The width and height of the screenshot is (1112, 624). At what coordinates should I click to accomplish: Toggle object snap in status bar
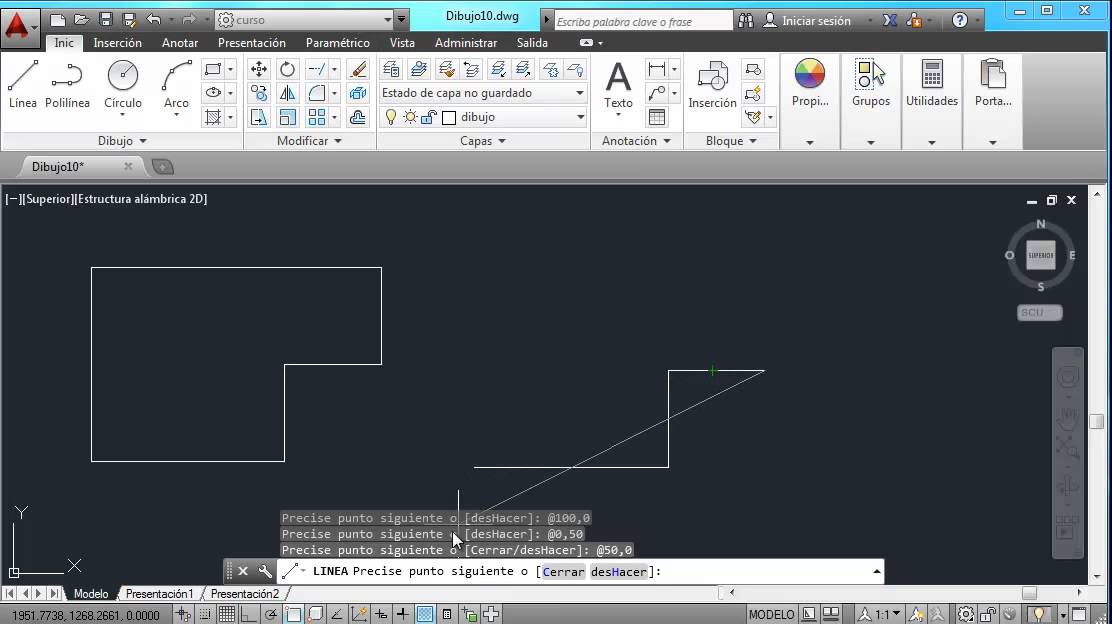(293, 615)
